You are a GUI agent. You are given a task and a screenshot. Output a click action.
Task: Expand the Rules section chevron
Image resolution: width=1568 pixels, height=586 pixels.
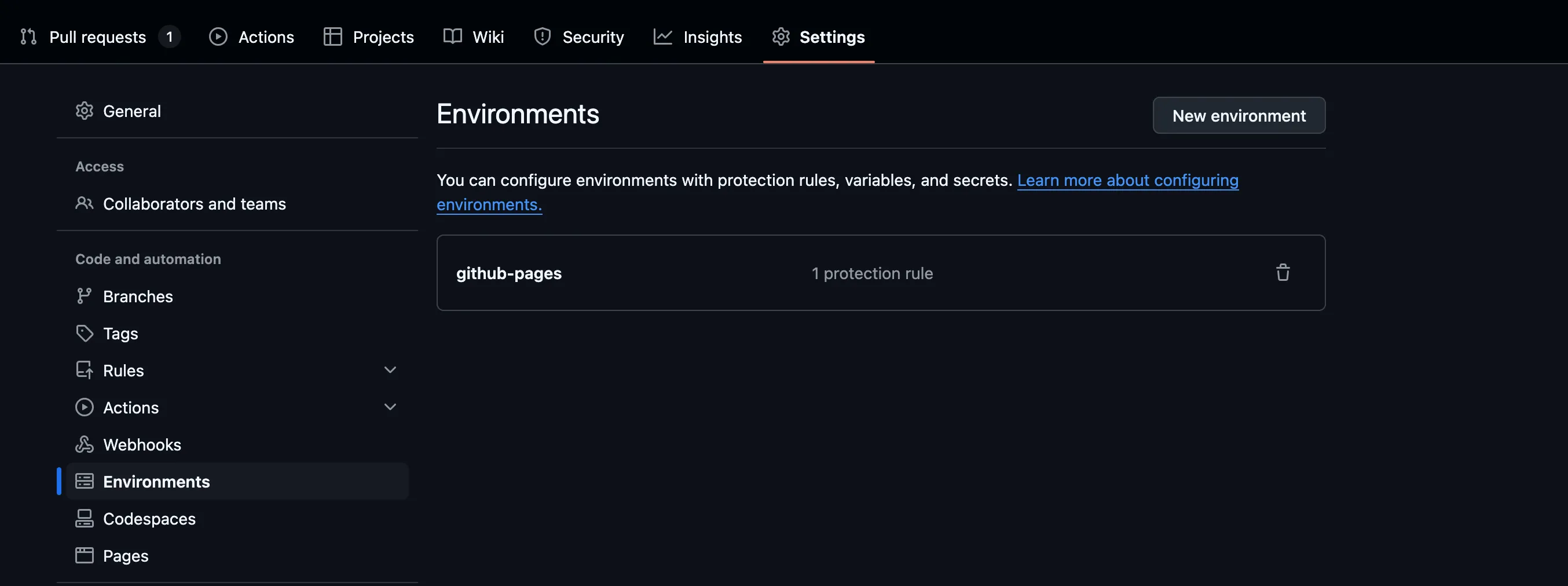coord(390,369)
